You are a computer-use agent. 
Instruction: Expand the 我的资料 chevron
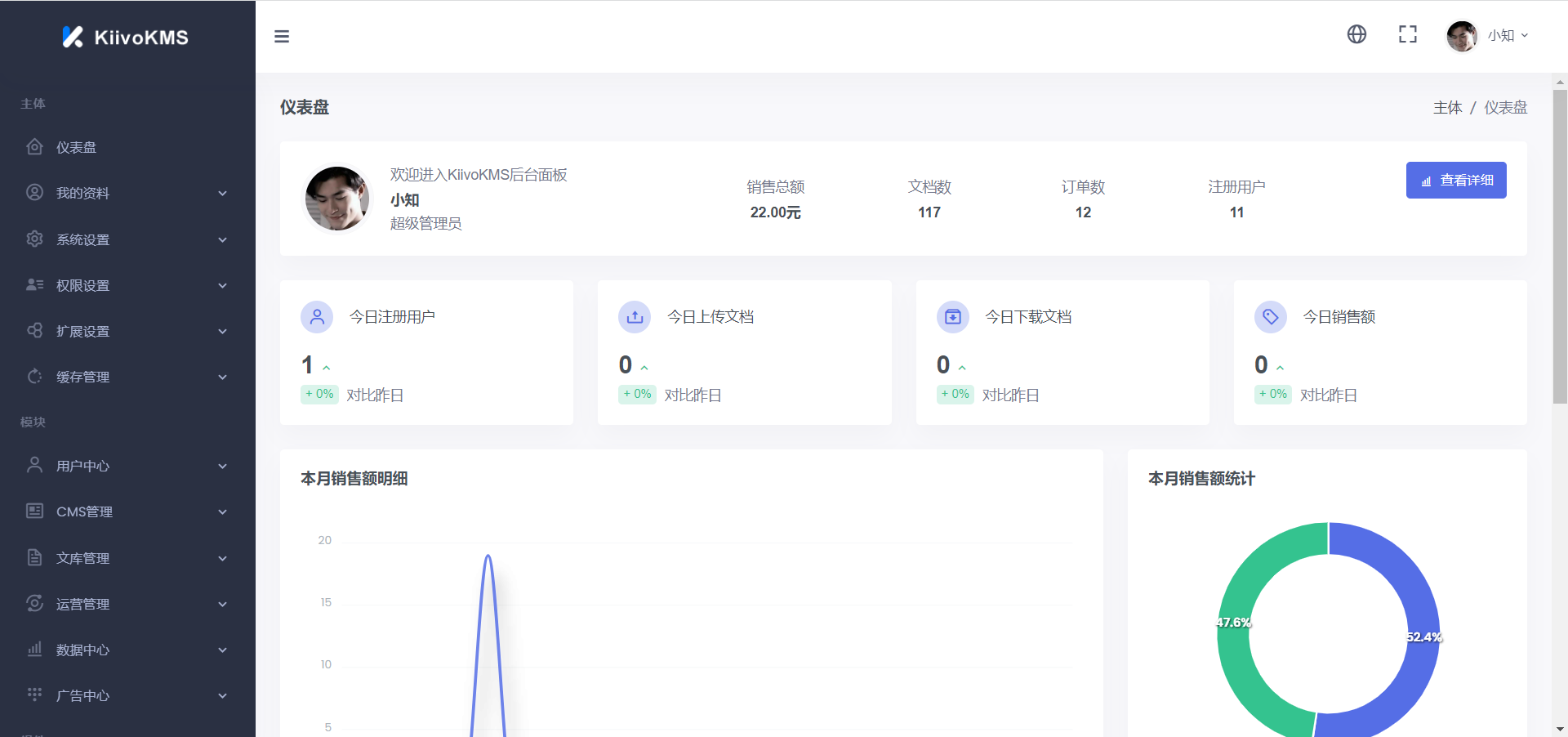point(222,194)
